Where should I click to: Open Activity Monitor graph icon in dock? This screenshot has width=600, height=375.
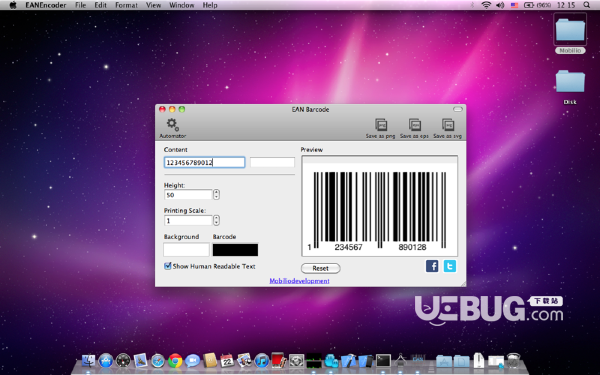click(x=314, y=360)
